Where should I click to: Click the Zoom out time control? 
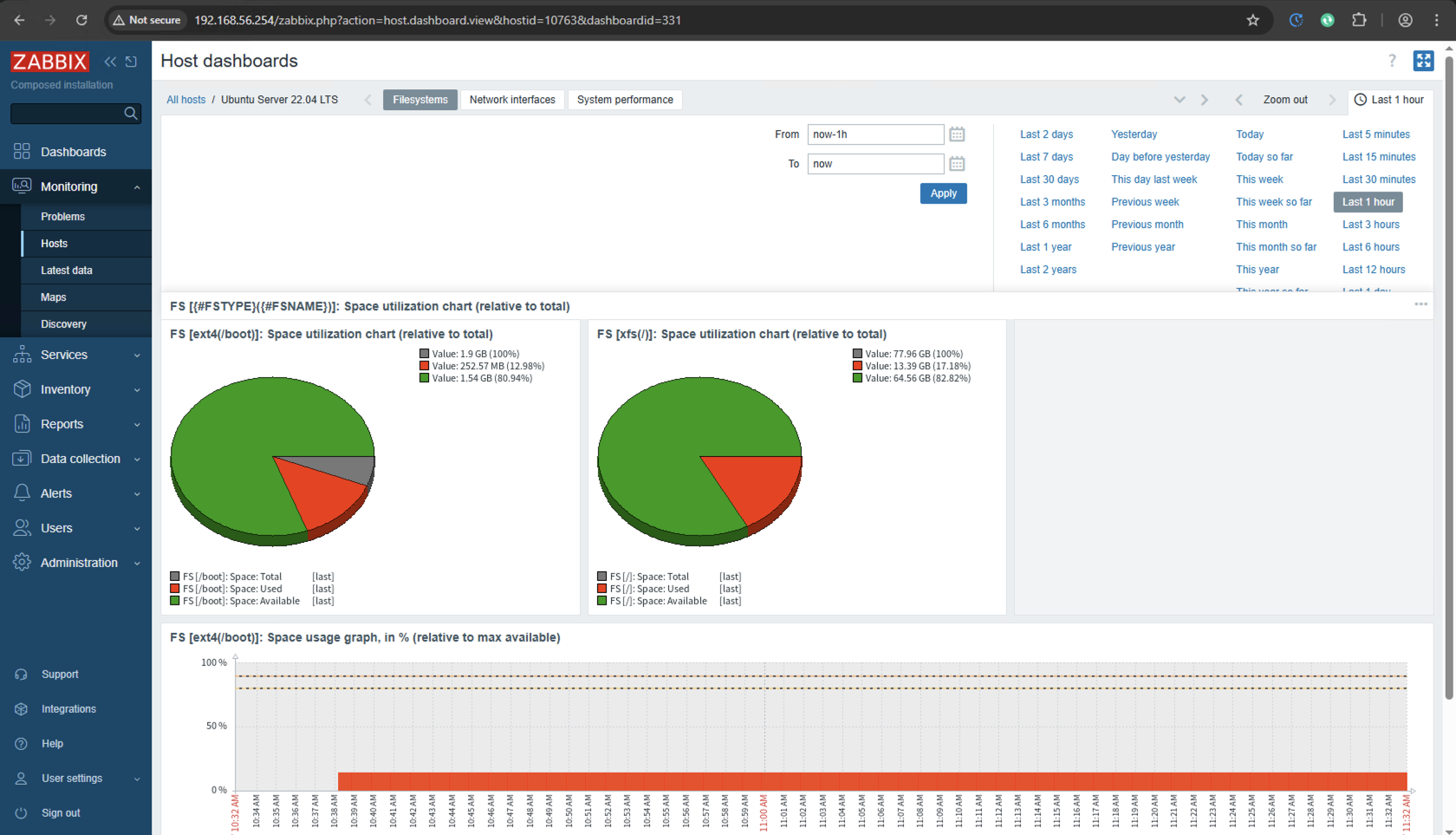pyautogui.click(x=1285, y=100)
